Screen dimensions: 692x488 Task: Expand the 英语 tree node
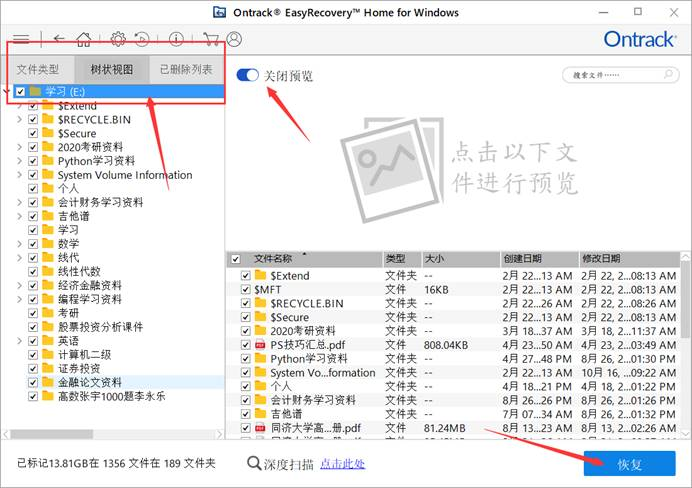19,341
